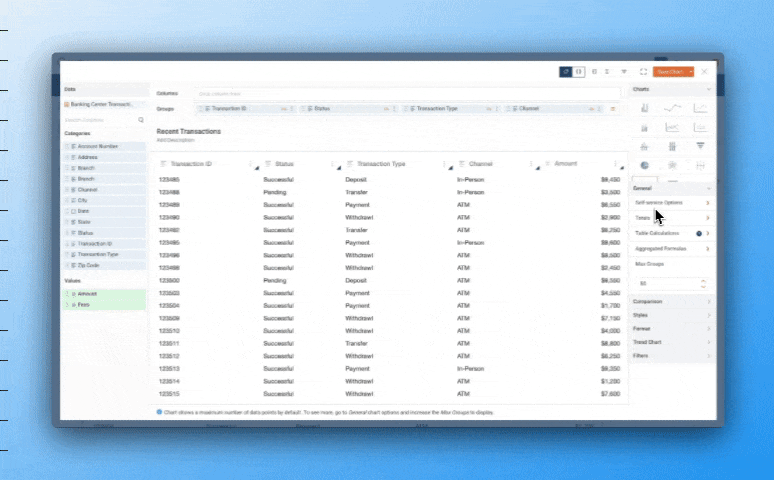Pick the line chart type icon
The width and height of the screenshot is (774, 480).
pyautogui.click(x=673, y=108)
